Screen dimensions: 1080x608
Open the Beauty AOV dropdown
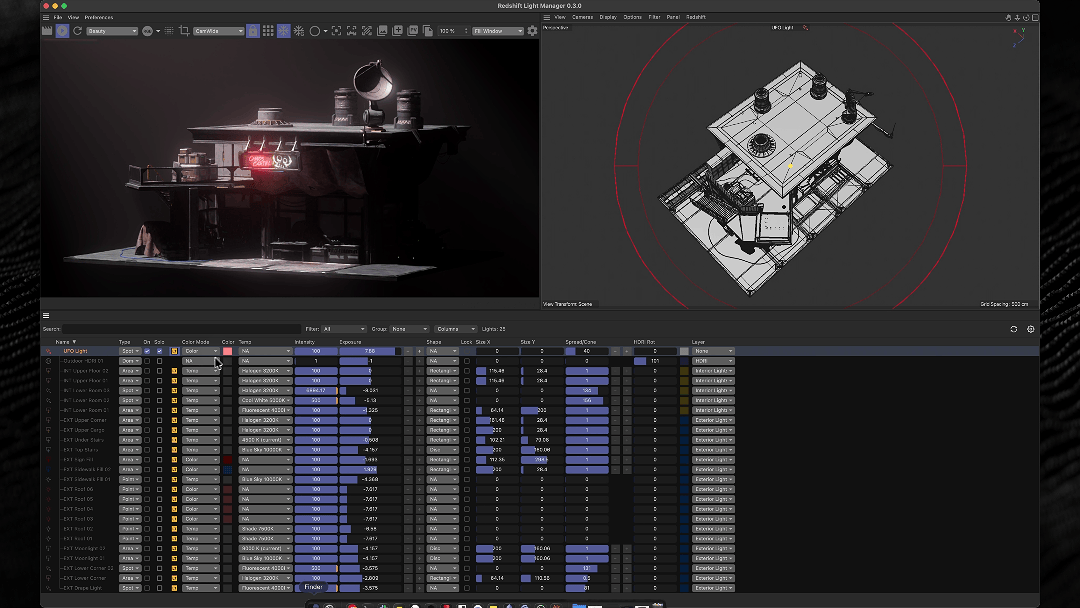pyautogui.click(x=112, y=31)
